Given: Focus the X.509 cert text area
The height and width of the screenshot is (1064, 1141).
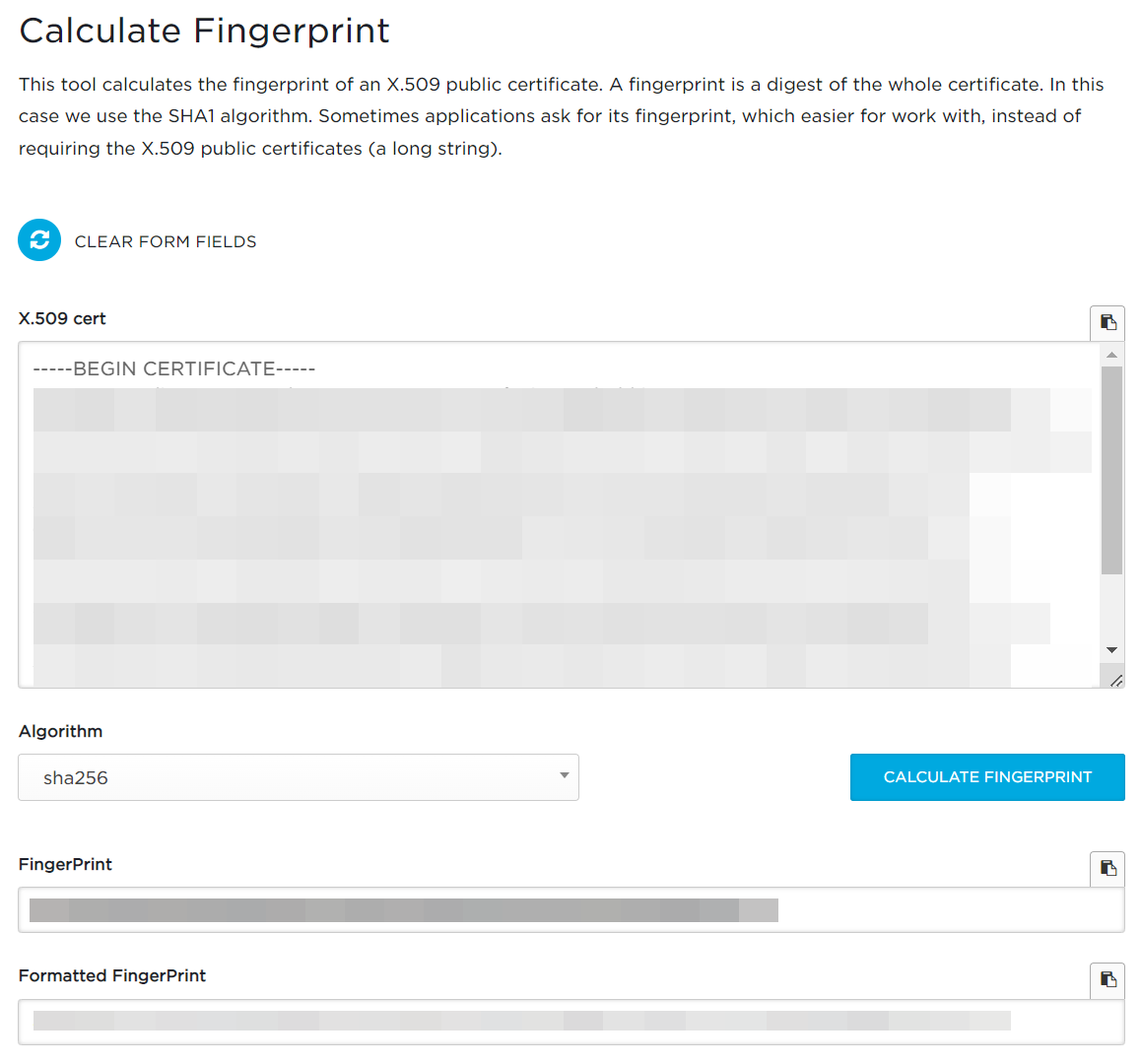Looking at the screenshot, I should (559, 514).
